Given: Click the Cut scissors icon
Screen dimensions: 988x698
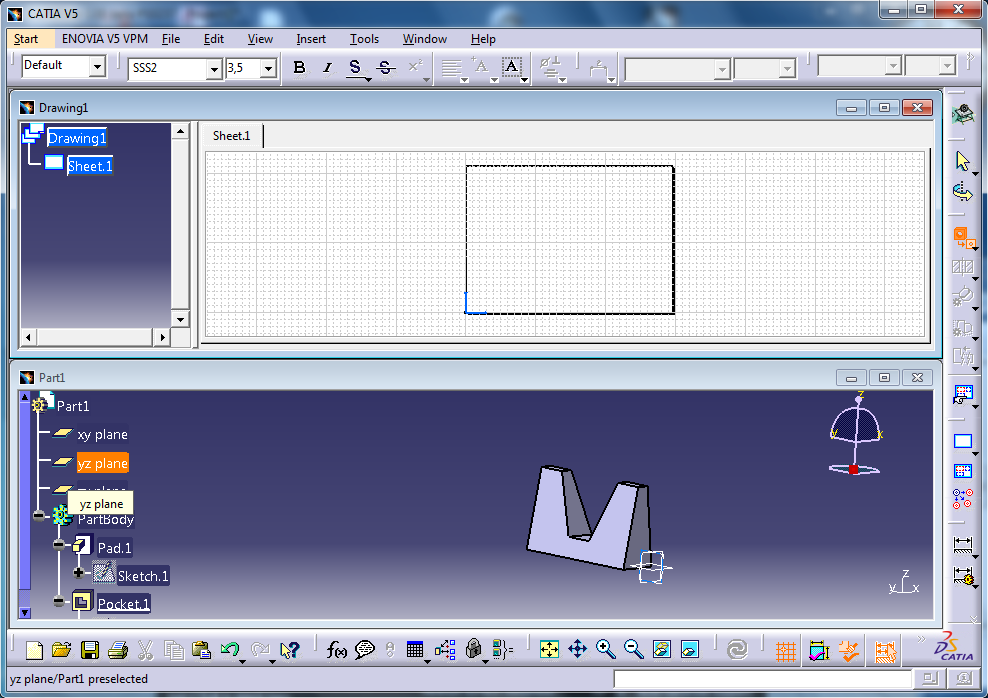Looking at the screenshot, I should click(145, 649).
